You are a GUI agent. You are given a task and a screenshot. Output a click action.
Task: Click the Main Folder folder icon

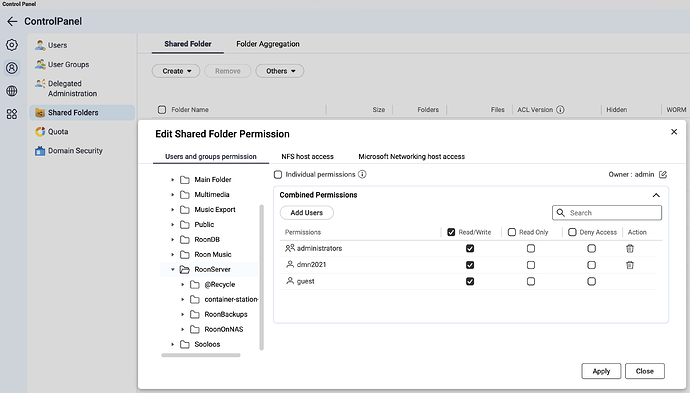point(185,180)
